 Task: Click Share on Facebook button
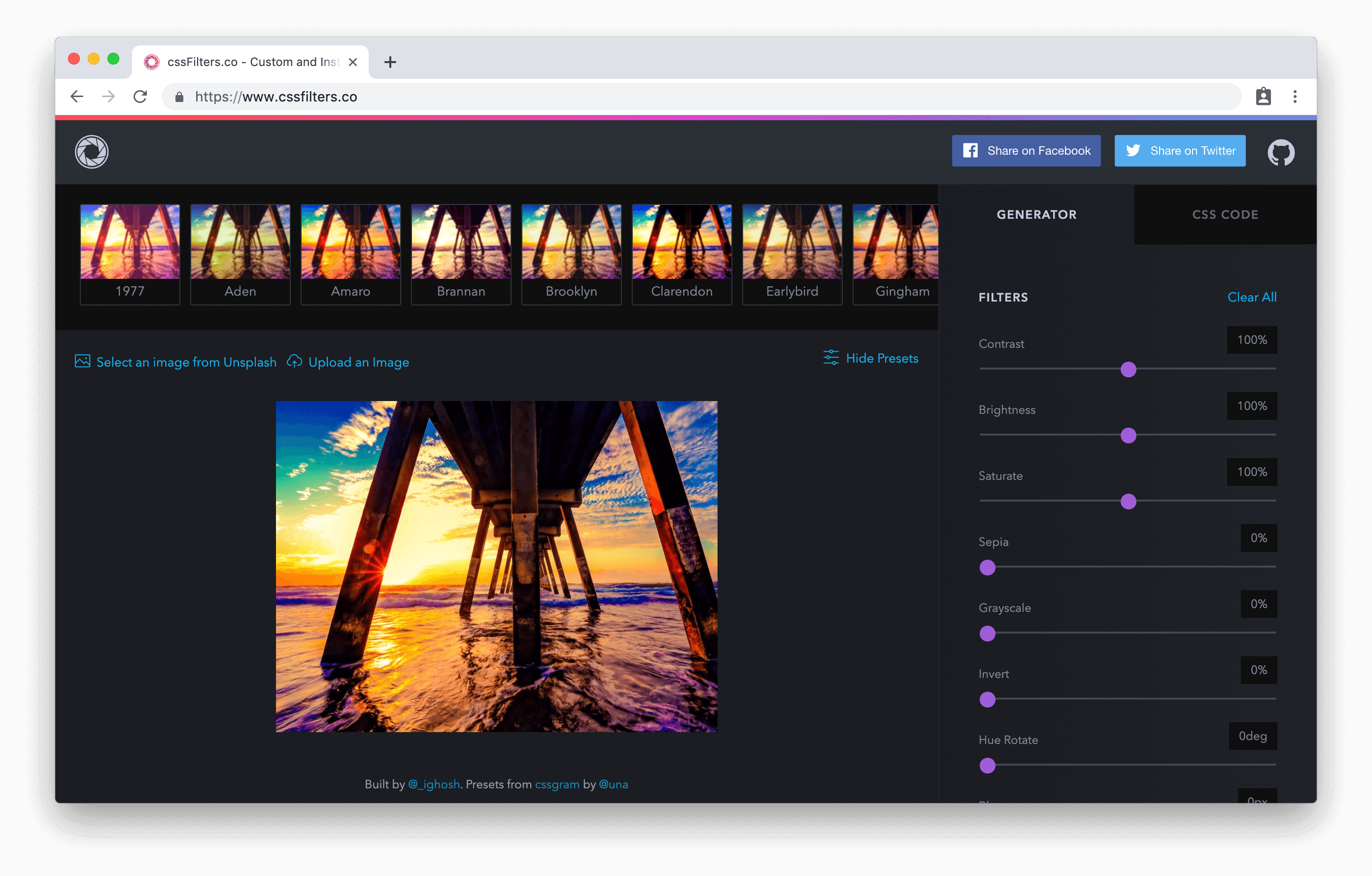coord(1026,151)
